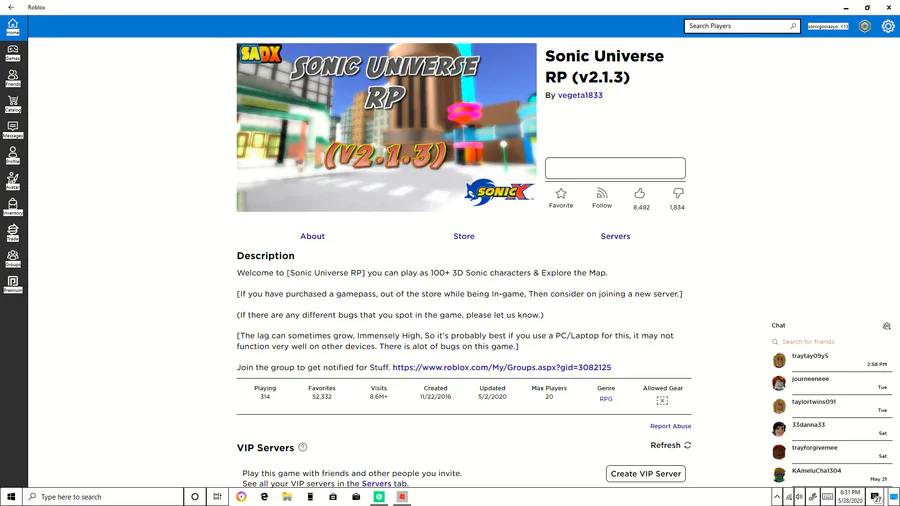
Task: Open Cortana circle on the taskbar
Action: click(195, 497)
